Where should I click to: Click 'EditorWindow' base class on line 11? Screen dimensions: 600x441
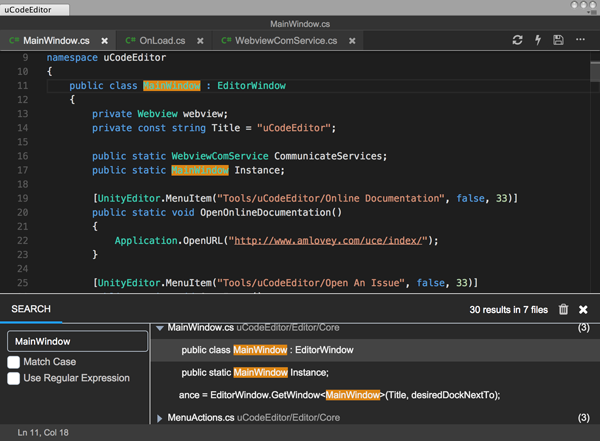251,86
